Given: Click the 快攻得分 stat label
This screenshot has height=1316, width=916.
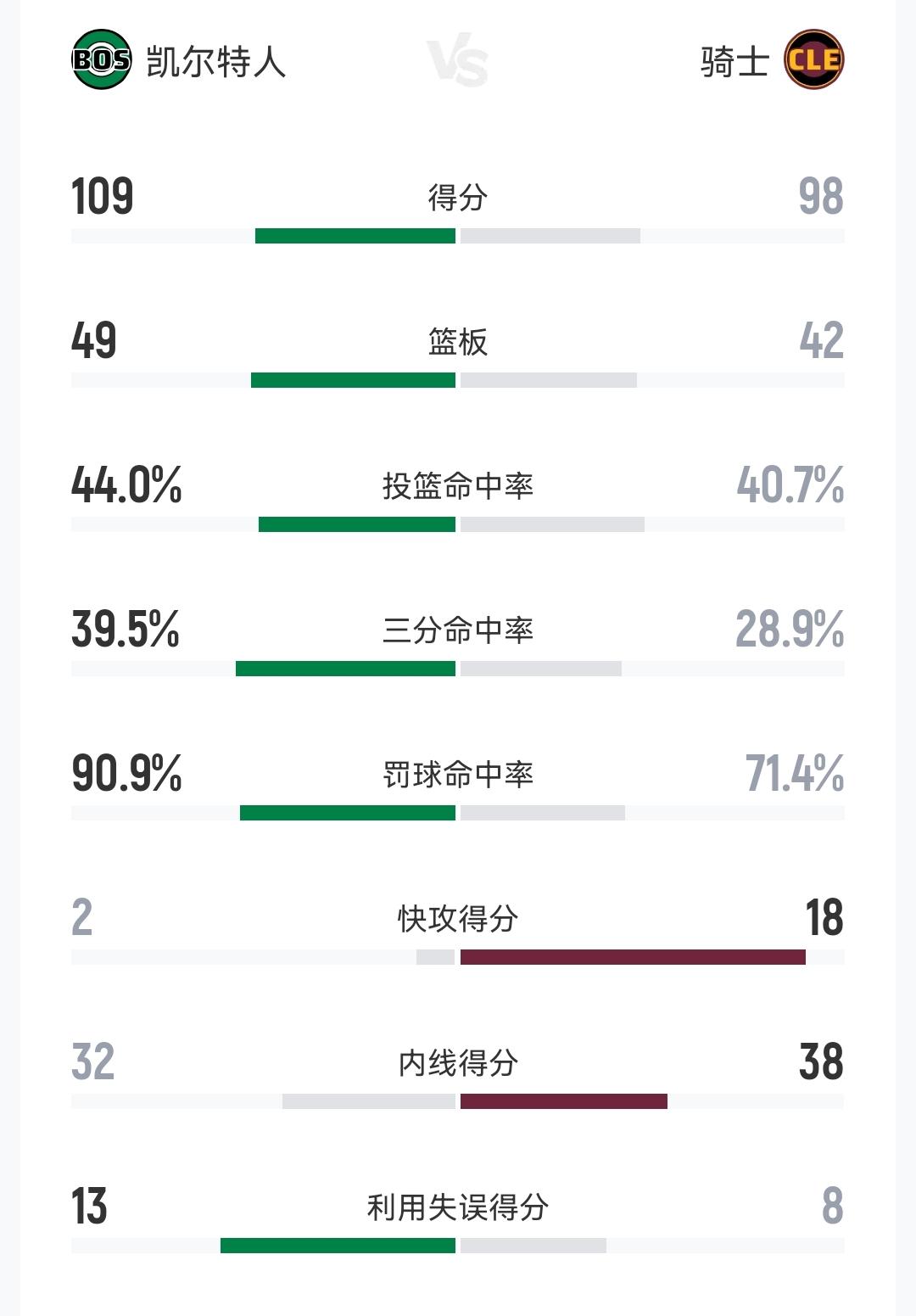Looking at the screenshot, I should pyautogui.click(x=458, y=919).
